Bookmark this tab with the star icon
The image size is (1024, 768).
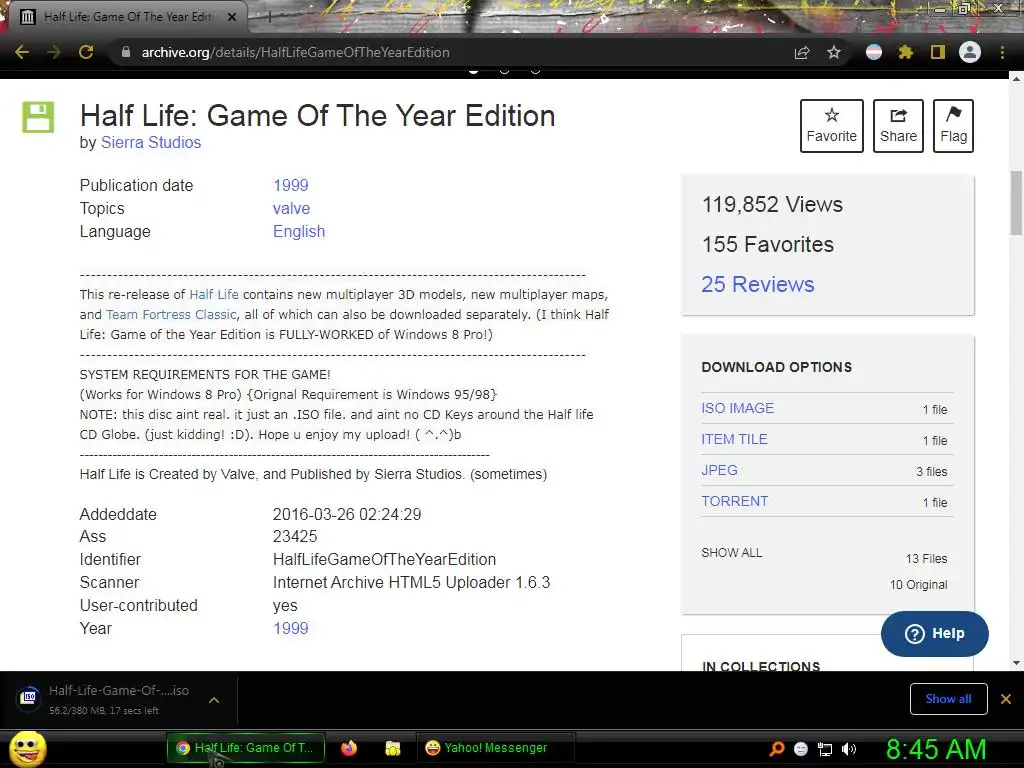[x=834, y=52]
